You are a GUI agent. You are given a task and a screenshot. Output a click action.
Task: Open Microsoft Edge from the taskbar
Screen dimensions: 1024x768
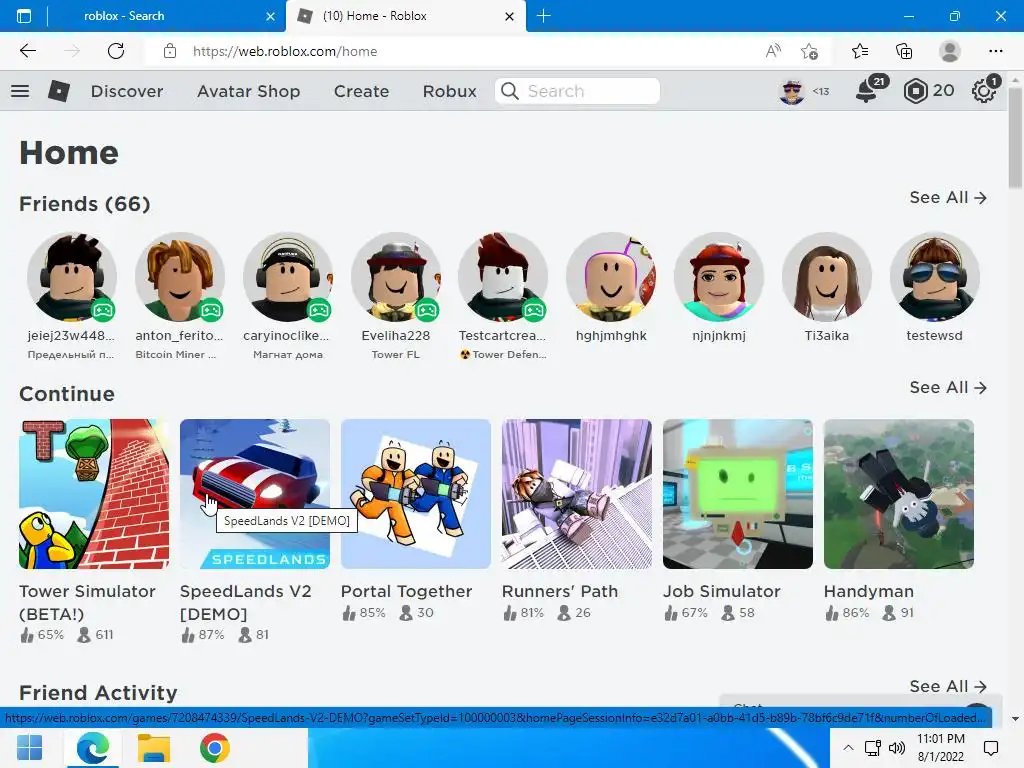(x=92, y=748)
